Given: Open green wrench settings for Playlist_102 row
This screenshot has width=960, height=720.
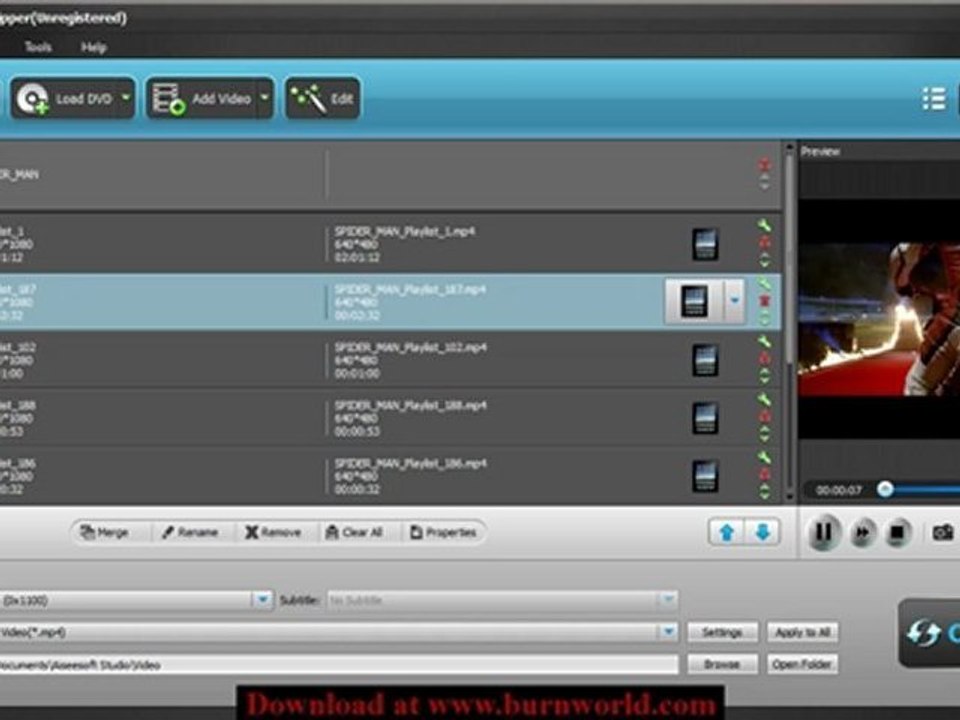Looking at the screenshot, I should pos(764,342).
